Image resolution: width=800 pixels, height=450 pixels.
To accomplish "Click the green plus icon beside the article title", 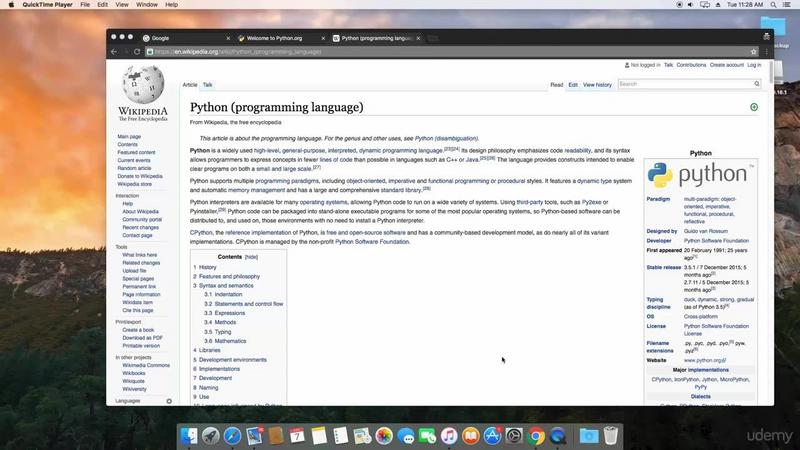I will coord(754,107).
